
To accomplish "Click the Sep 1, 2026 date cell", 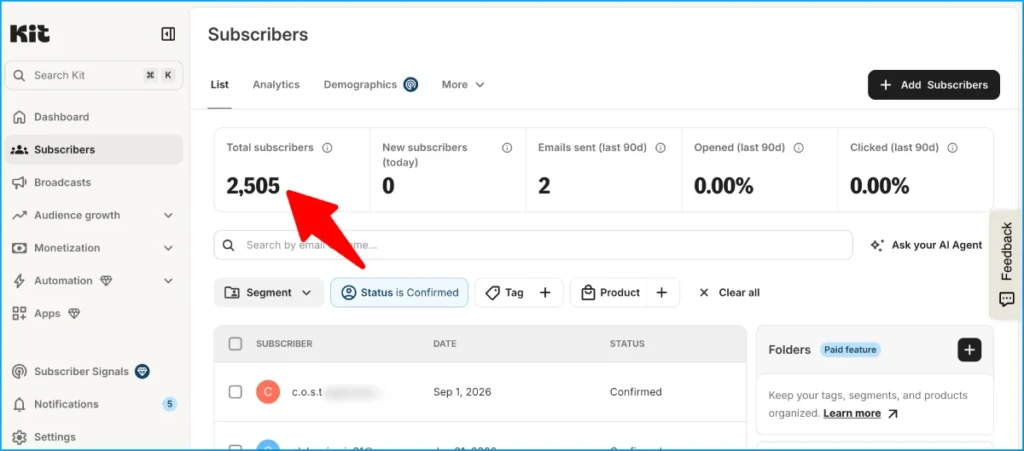I will [462, 392].
